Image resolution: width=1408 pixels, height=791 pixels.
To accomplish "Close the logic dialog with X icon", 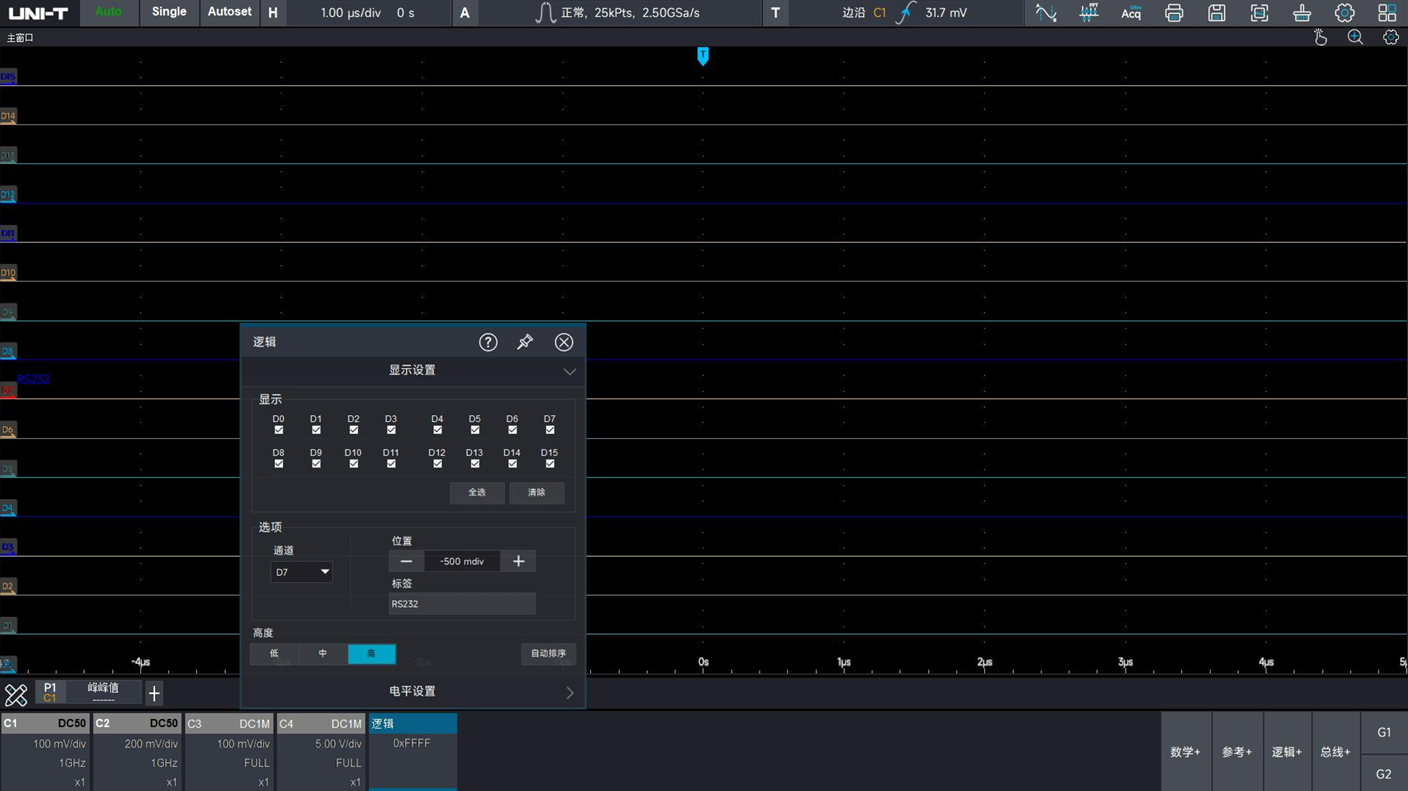I will [564, 342].
